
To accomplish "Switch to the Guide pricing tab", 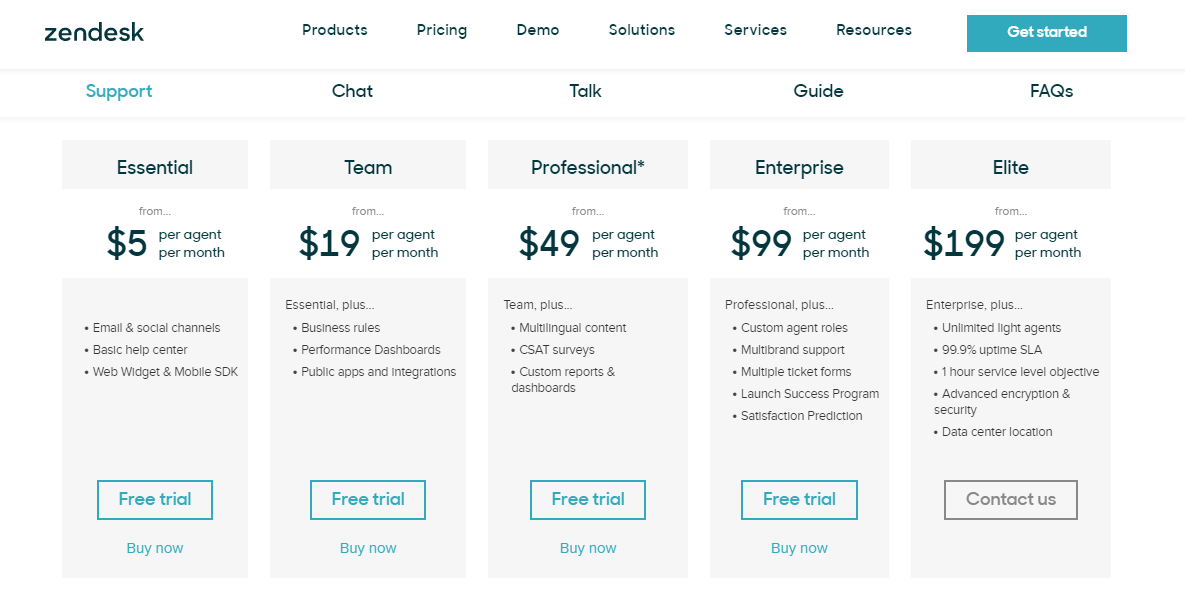I will 818,91.
